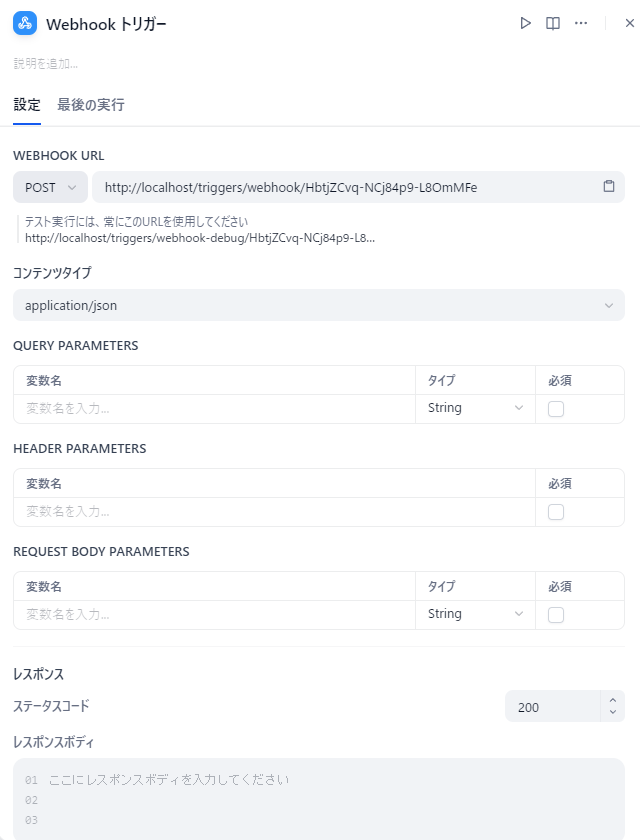Open the help documentation book icon
The width and height of the screenshot is (640, 840).
click(553, 23)
